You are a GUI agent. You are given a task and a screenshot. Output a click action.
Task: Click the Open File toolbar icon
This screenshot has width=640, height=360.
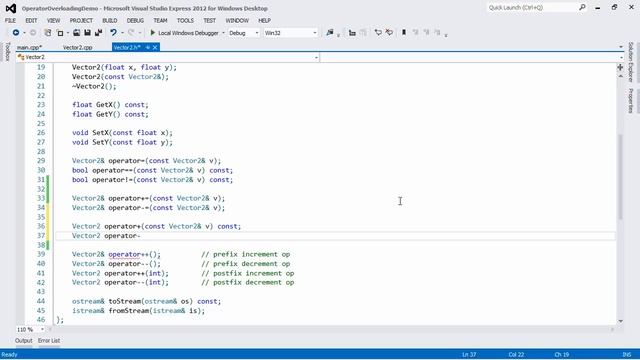(x=76, y=33)
